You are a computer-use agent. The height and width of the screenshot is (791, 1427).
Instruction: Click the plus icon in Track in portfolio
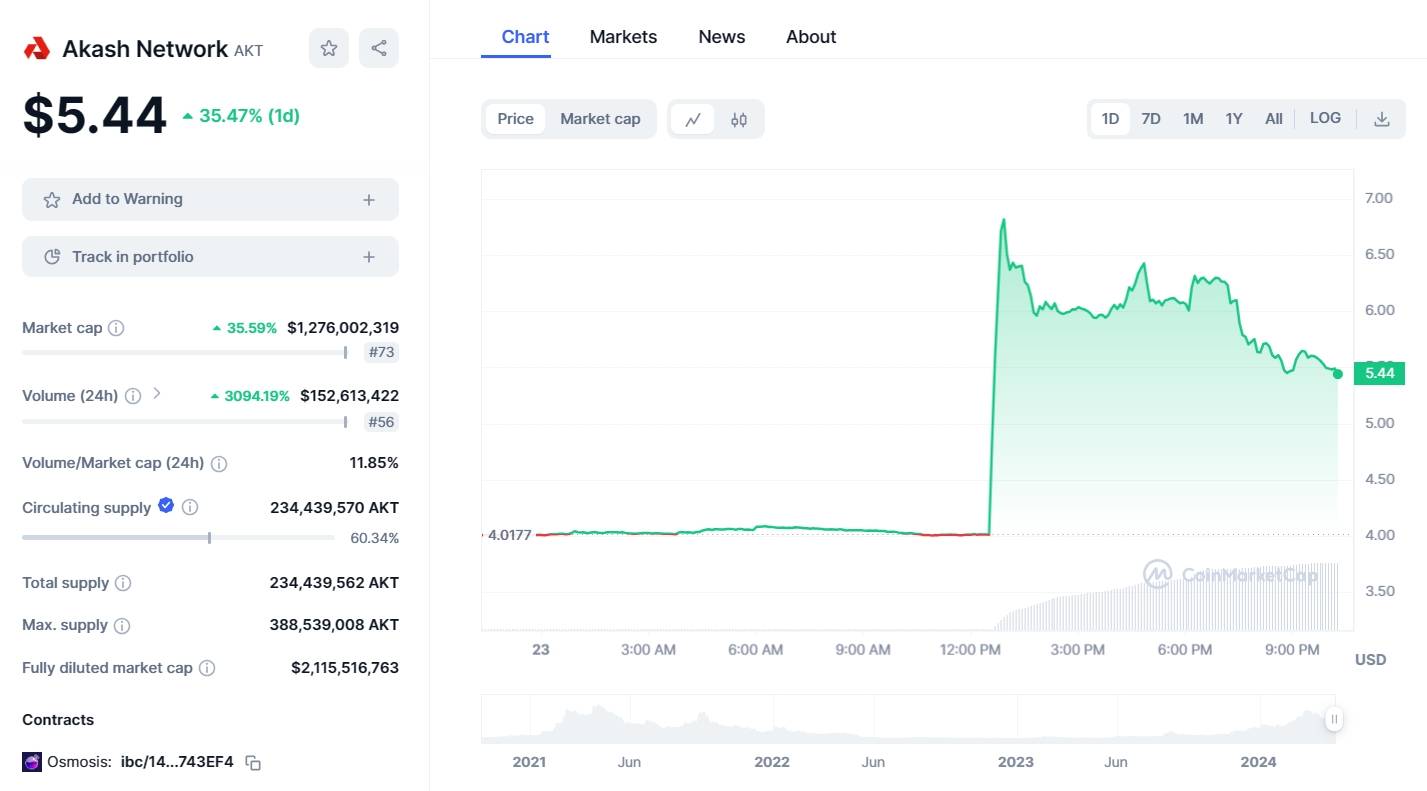(369, 257)
